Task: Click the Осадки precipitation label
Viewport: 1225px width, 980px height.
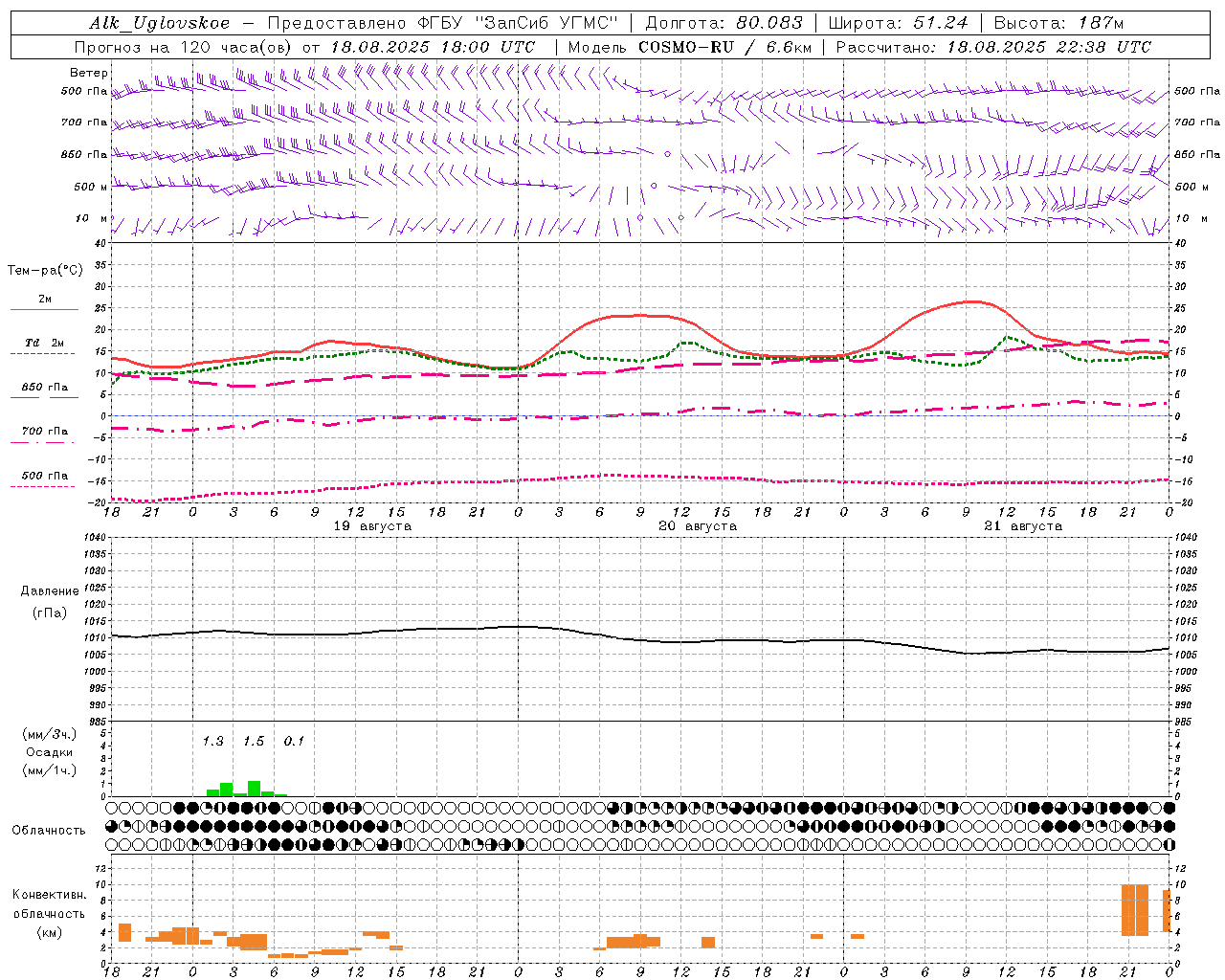Action: tap(50, 752)
